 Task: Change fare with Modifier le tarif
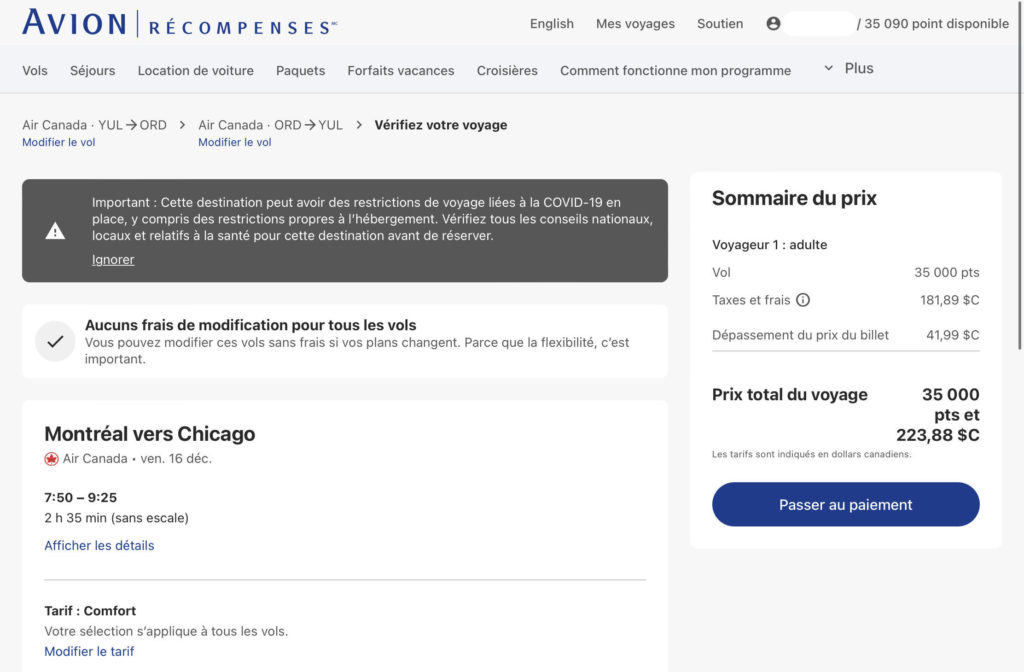click(89, 652)
